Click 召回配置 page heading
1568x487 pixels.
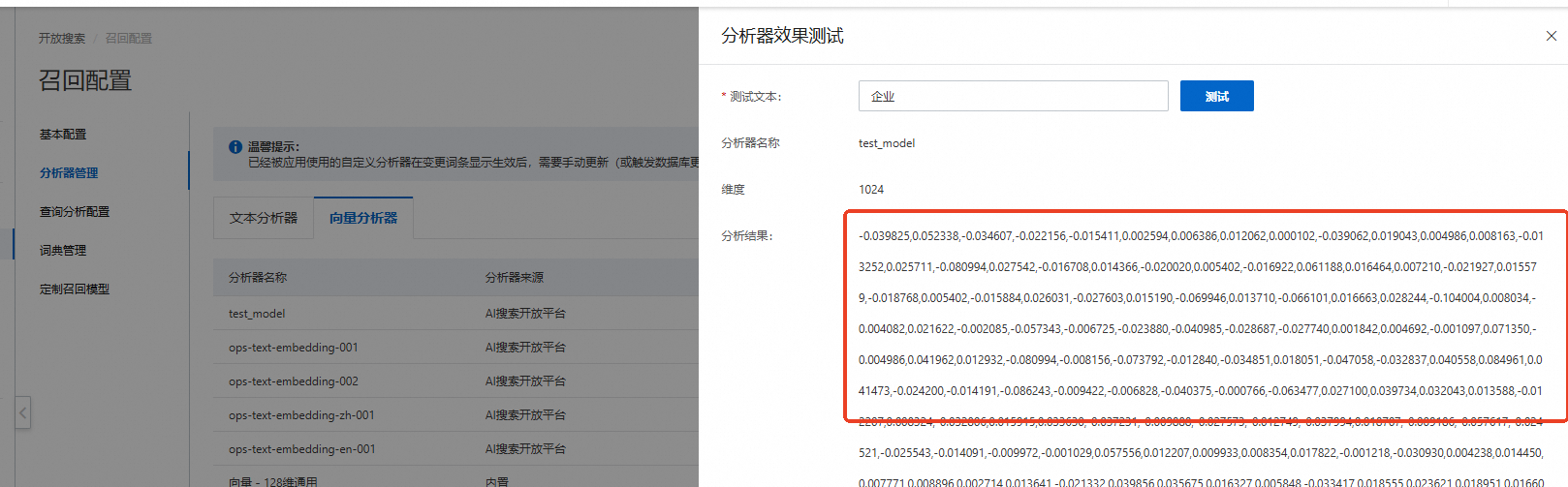click(85, 80)
